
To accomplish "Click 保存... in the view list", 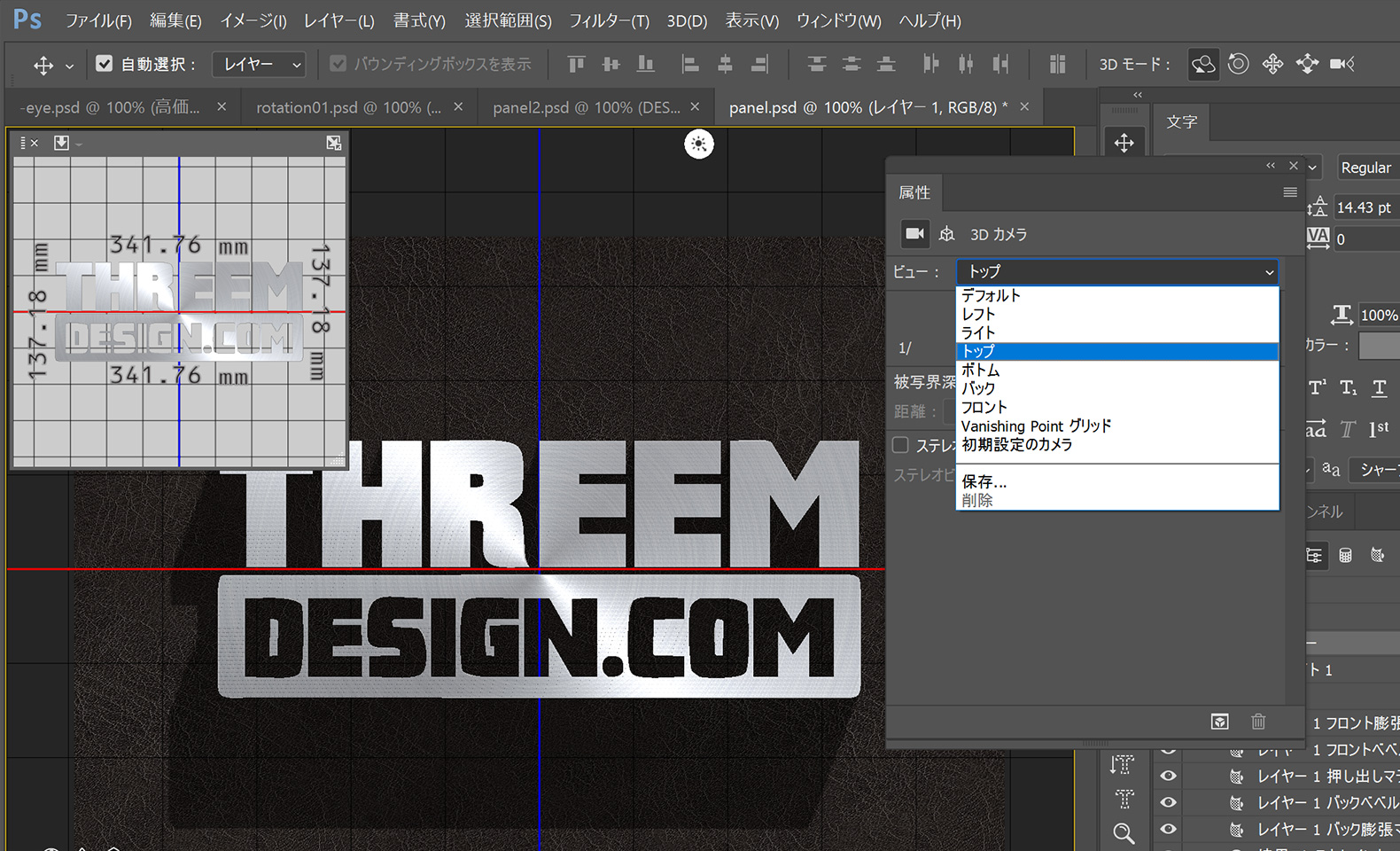I will (x=1117, y=481).
